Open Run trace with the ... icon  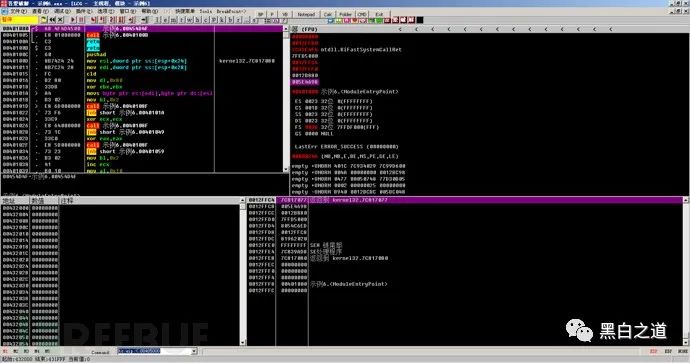pyautogui.click(x=246, y=20)
